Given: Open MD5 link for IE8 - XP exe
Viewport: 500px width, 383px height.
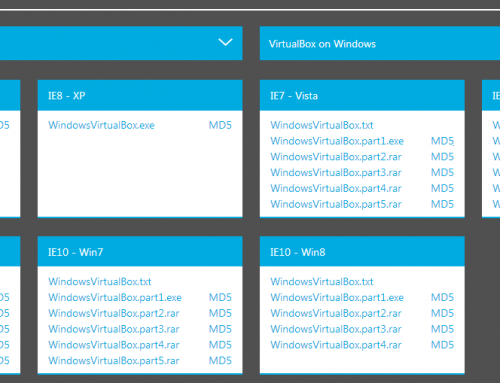Looking at the screenshot, I should click(x=220, y=125).
